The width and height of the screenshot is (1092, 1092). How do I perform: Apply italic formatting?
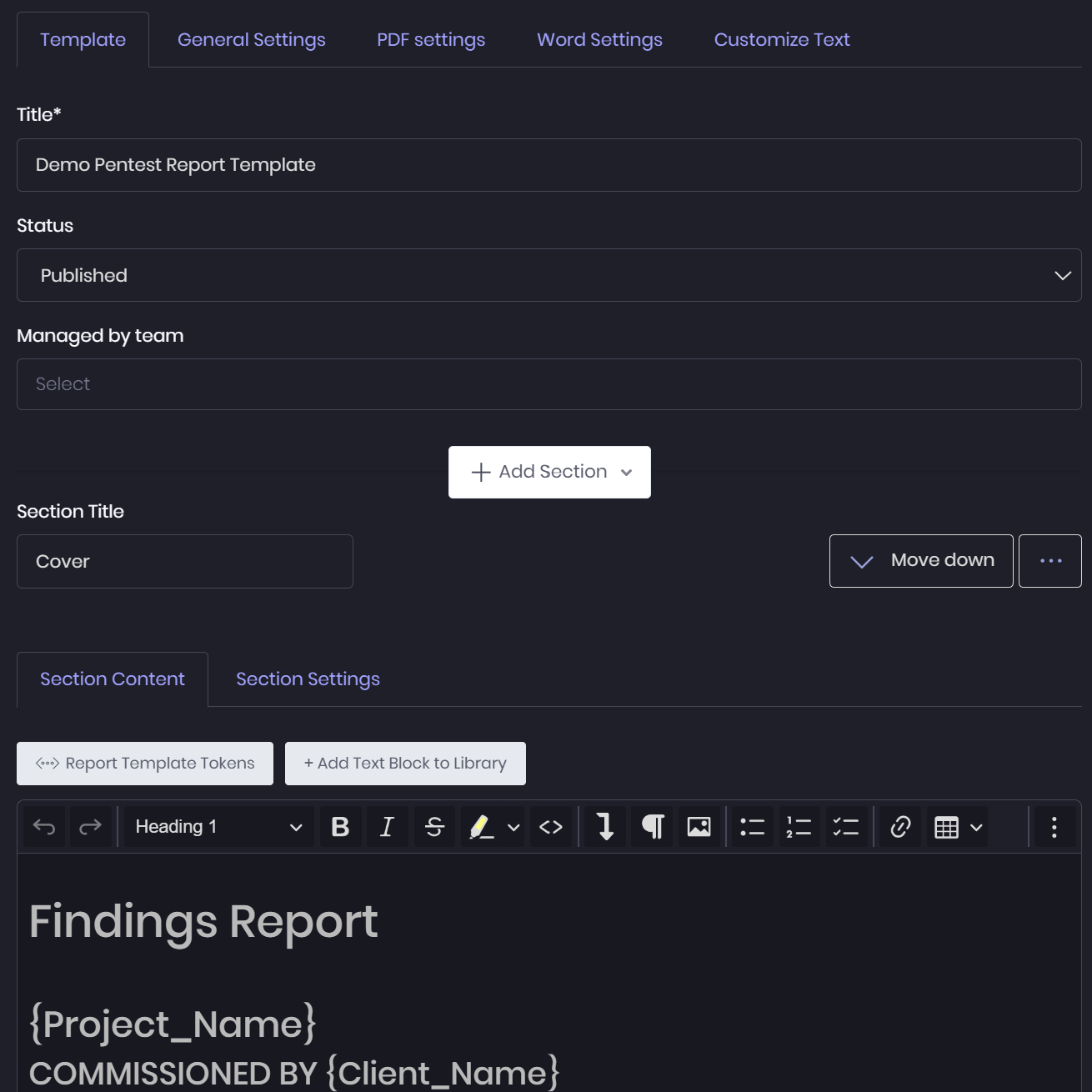pyautogui.click(x=387, y=827)
